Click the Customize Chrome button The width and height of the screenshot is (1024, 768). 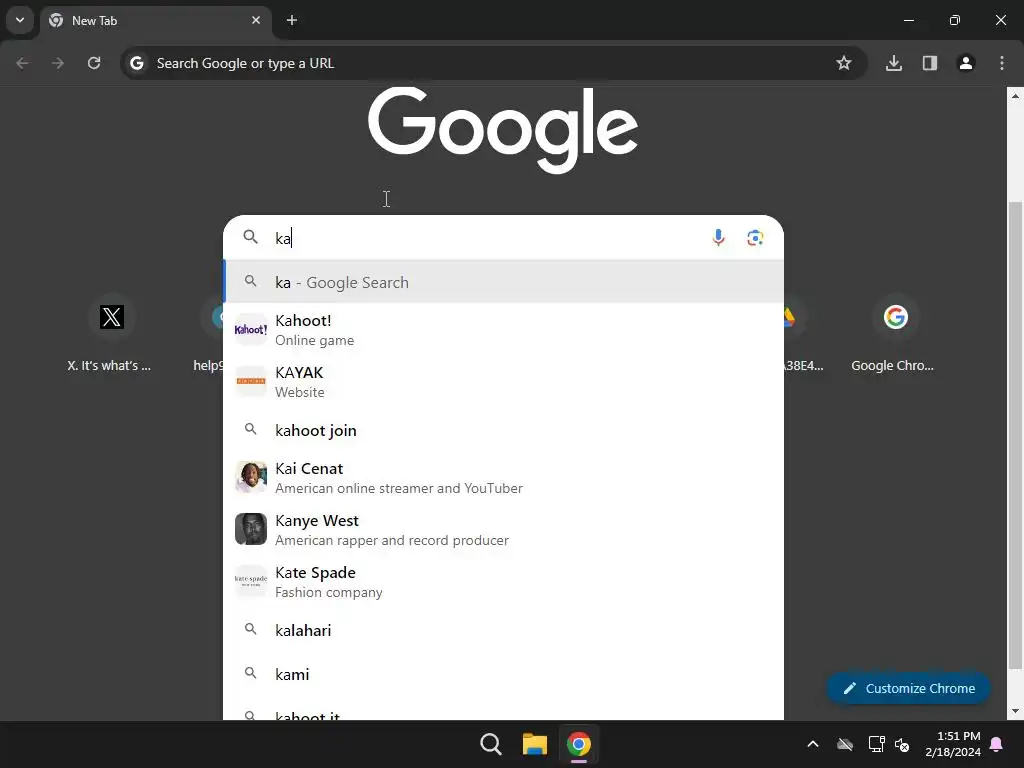point(908,688)
